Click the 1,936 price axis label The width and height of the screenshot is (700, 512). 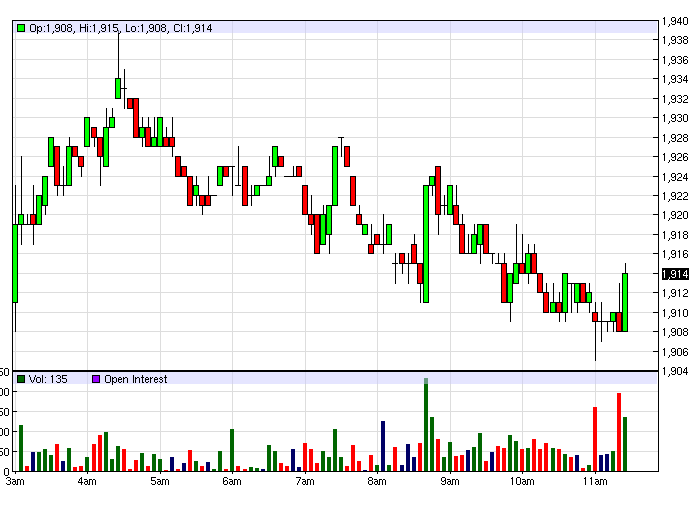coord(675,60)
